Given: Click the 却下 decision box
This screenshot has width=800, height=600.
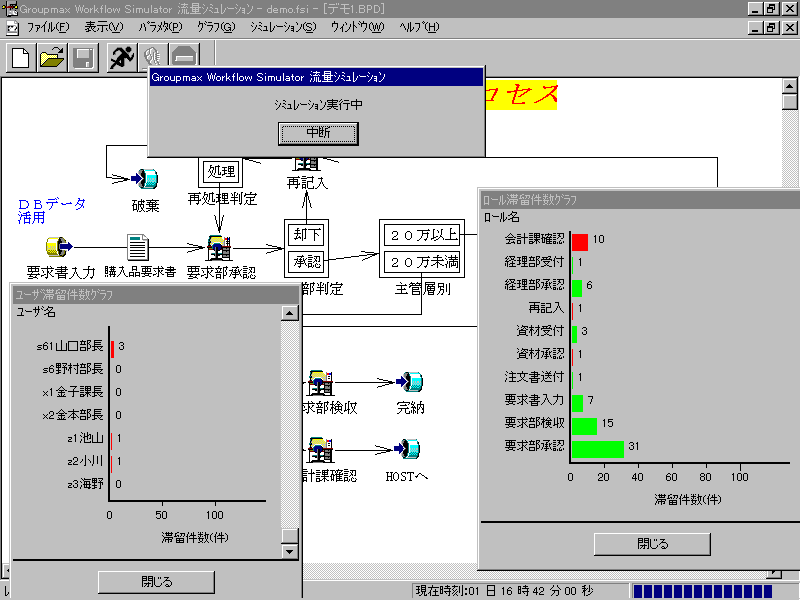Looking at the screenshot, I should (307, 234).
